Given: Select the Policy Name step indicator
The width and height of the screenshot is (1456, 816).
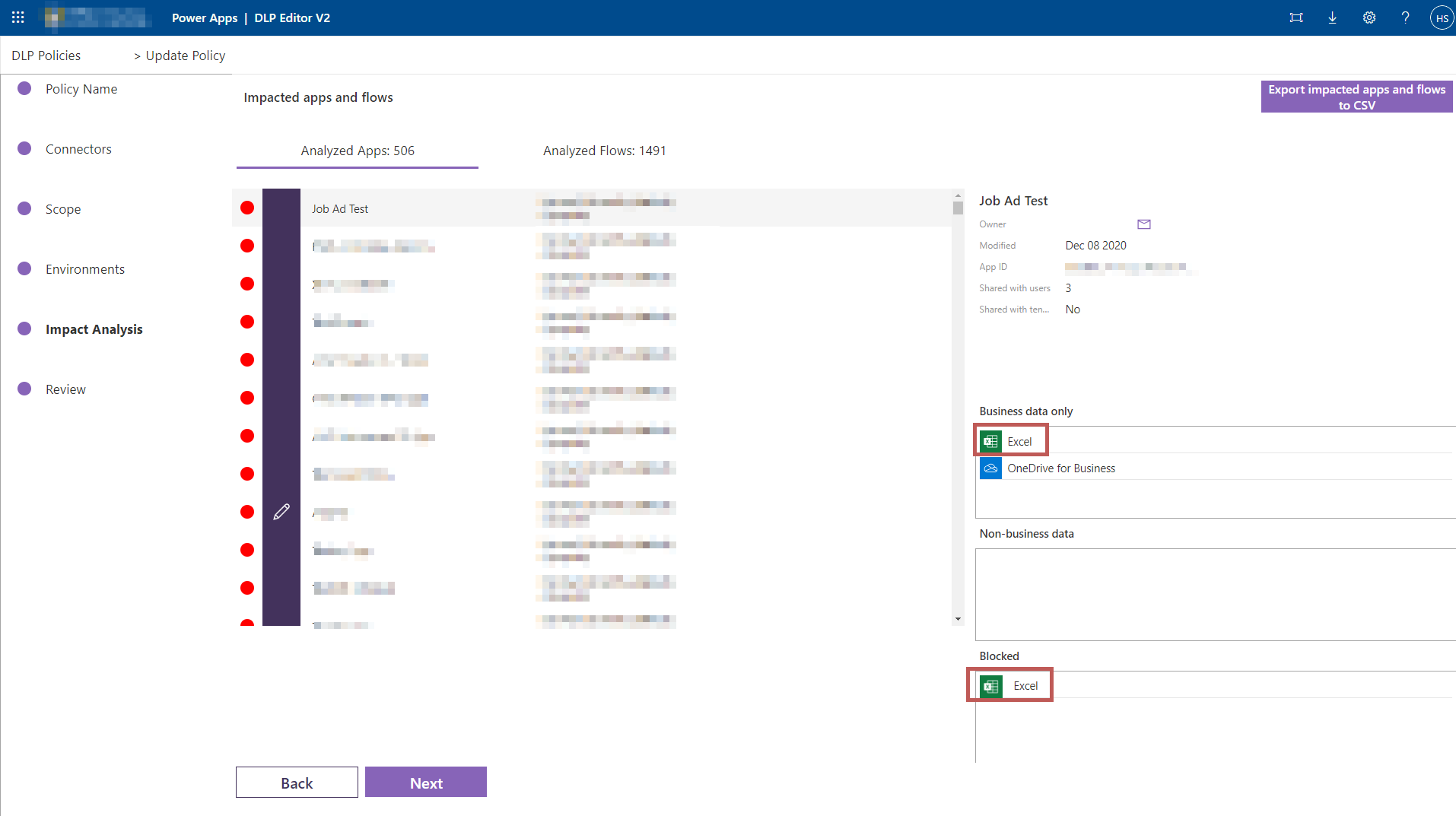Looking at the screenshot, I should [81, 89].
